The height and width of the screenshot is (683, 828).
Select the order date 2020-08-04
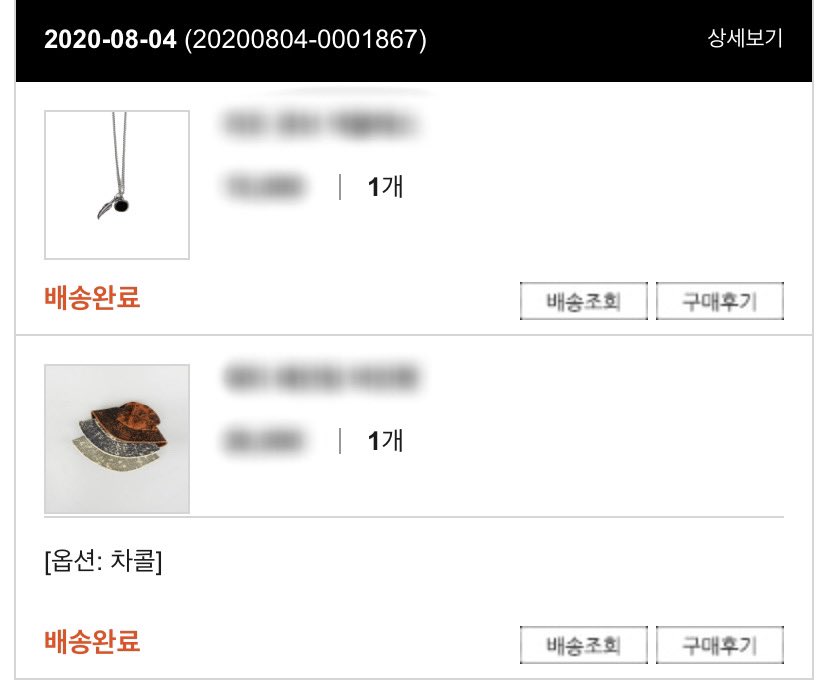(x=108, y=42)
